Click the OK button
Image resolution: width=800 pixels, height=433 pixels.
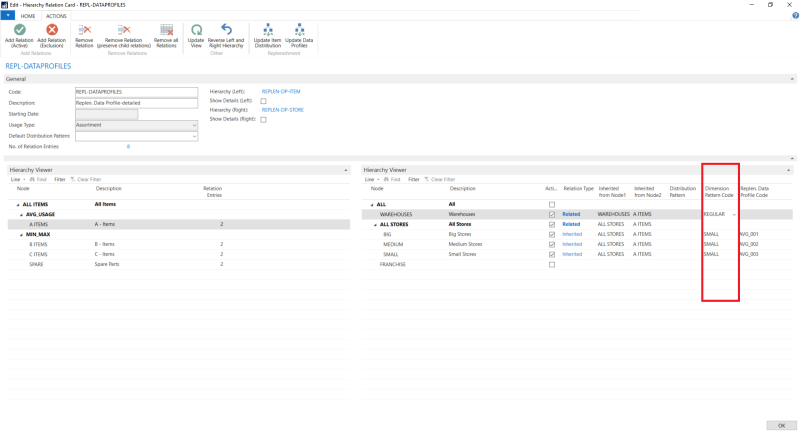781,425
